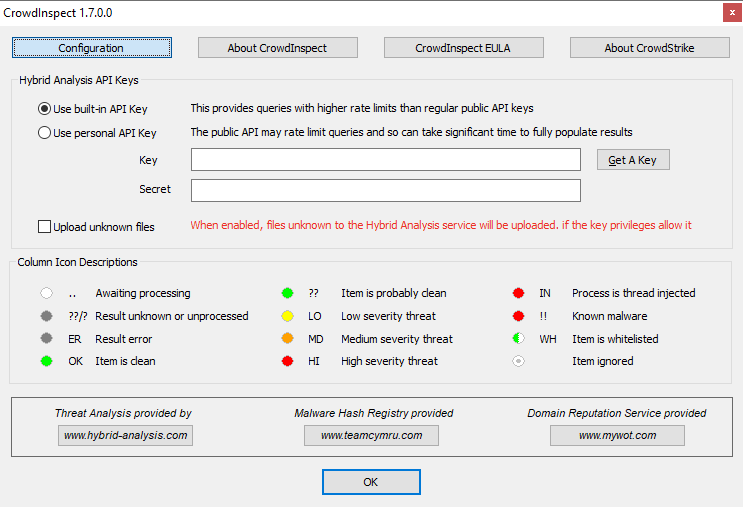Image resolution: width=743 pixels, height=507 pixels.
Task: Click 'Domain Reputation Service provided' text
Action: (x=617, y=413)
